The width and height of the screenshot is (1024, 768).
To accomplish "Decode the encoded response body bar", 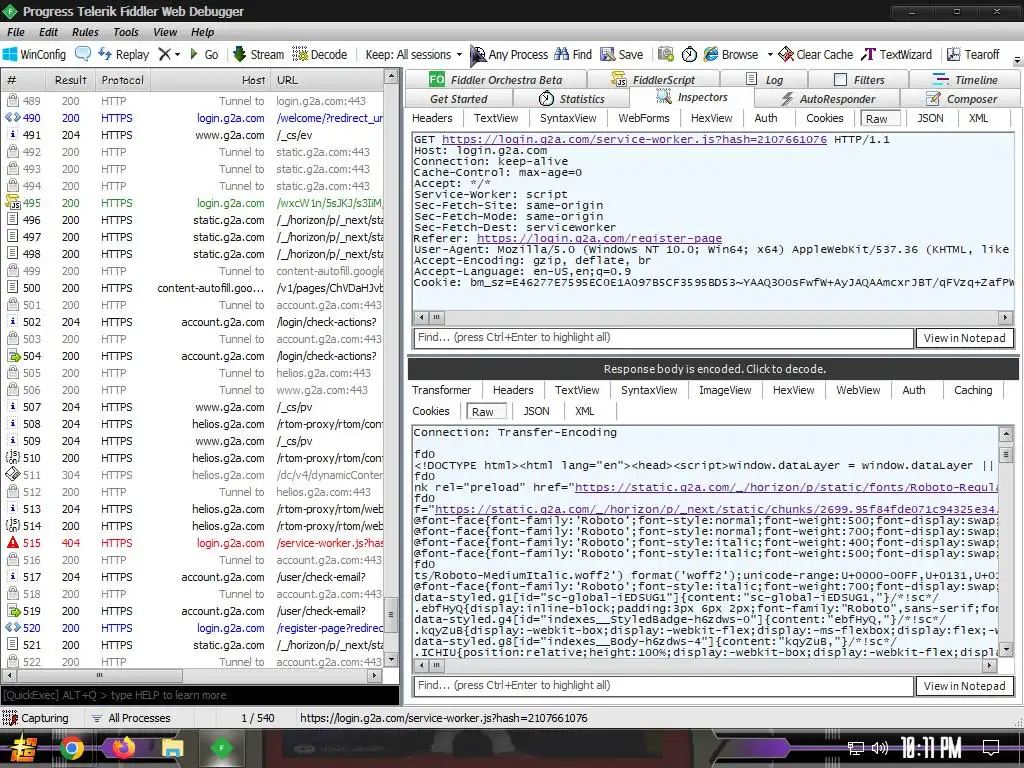I will (713, 369).
